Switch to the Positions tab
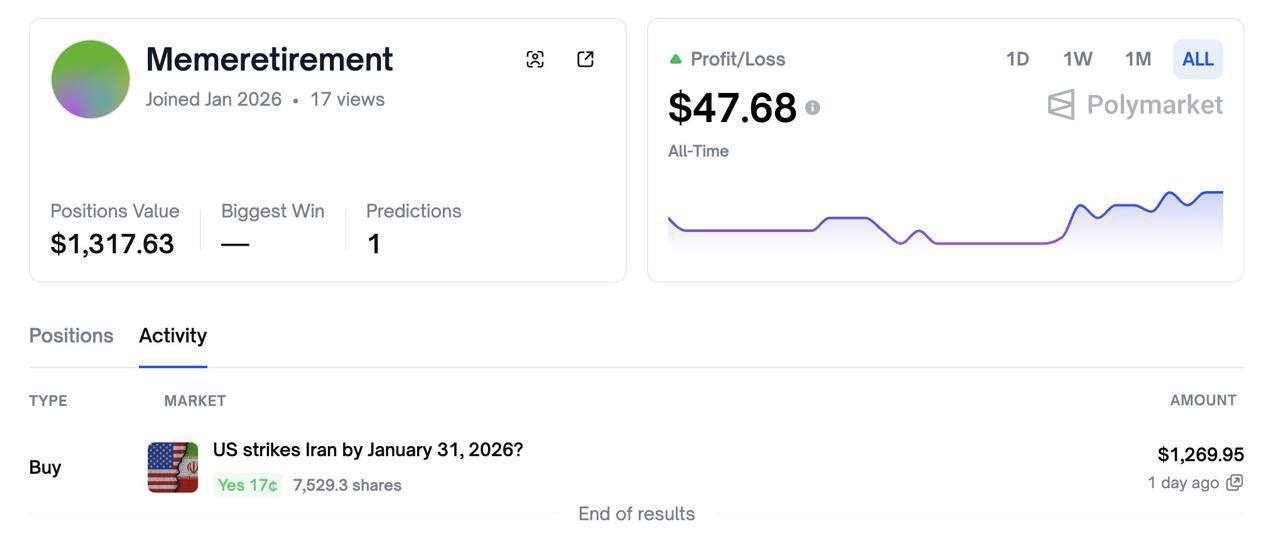Image resolution: width=1280 pixels, height=538 pixels. click(71, 336)
